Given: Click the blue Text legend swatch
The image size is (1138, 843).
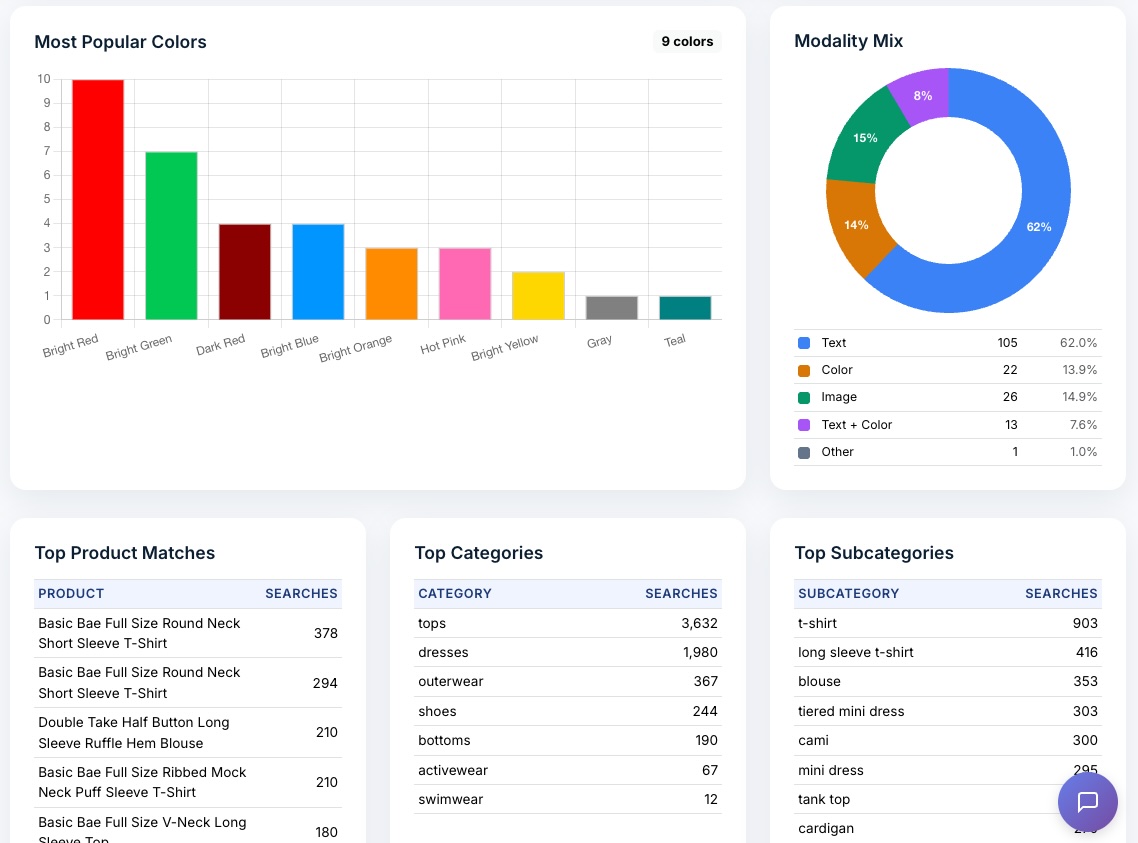Looking at the screenshot, I should point(803,343).
